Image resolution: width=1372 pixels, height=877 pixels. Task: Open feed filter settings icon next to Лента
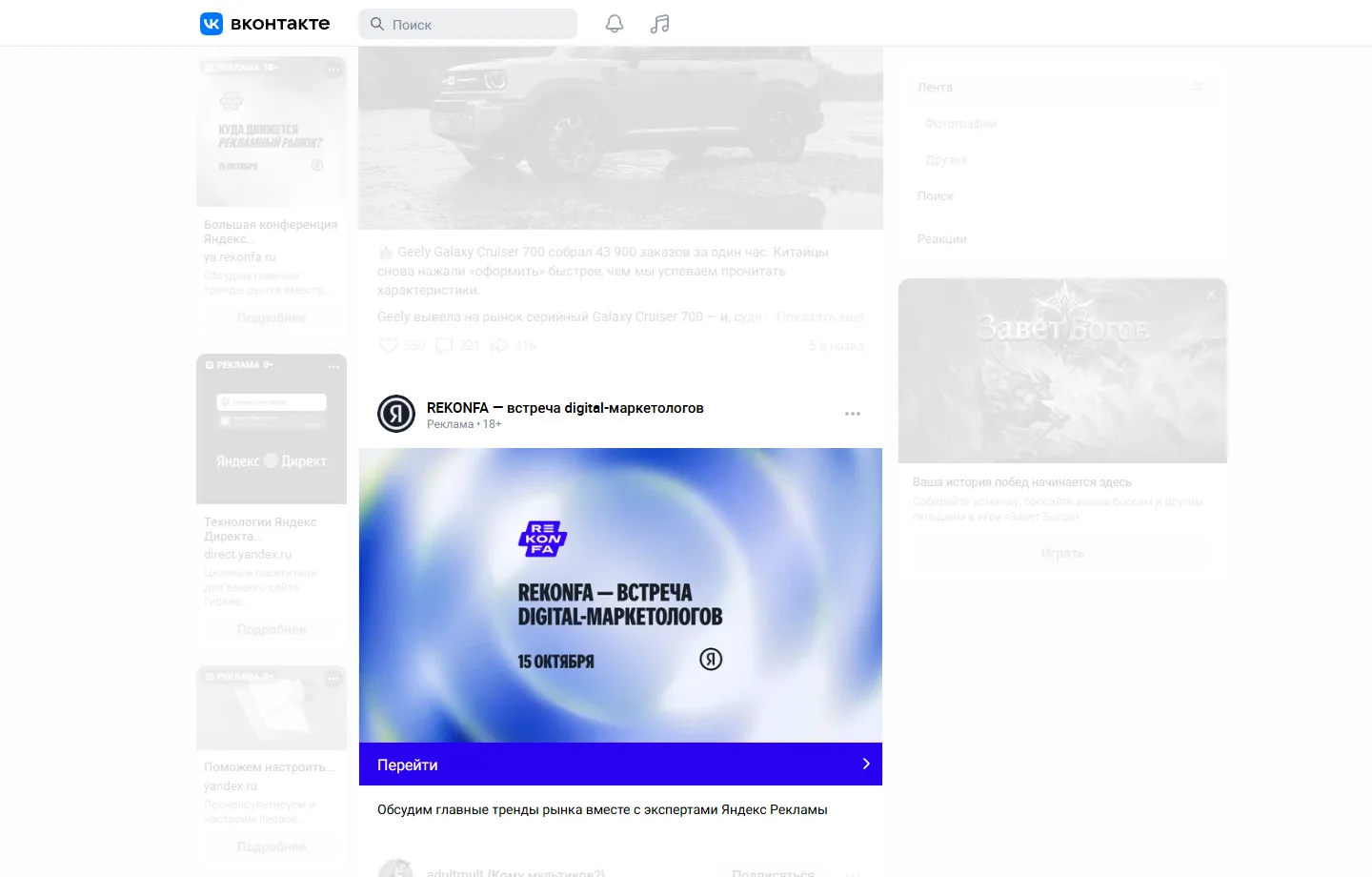pos(1199,87)
